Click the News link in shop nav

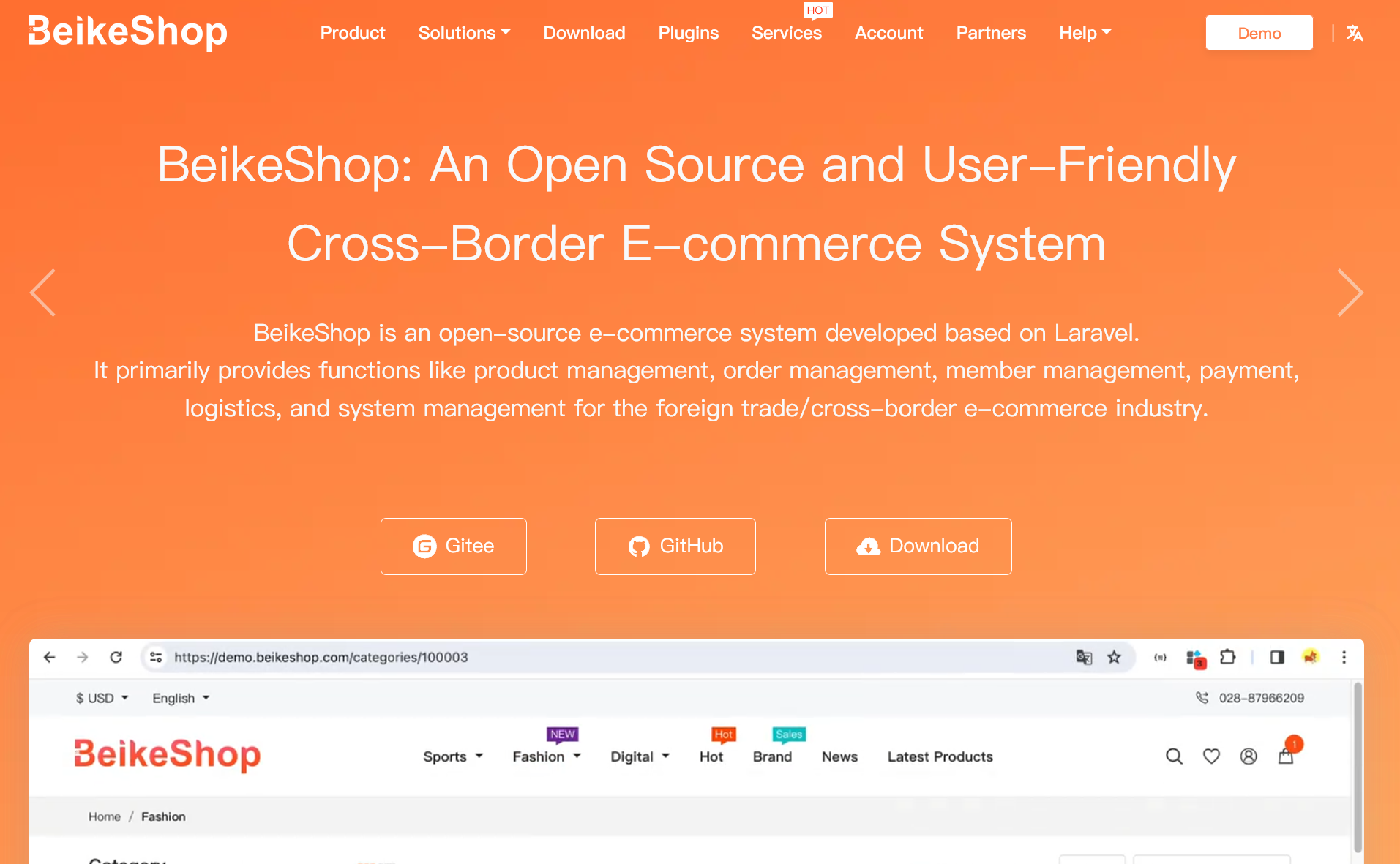coord(839,756)
